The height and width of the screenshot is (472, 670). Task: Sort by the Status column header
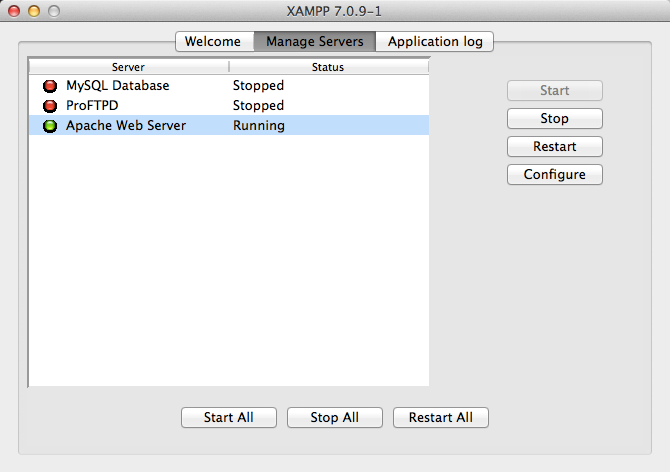tap(329, 67)
